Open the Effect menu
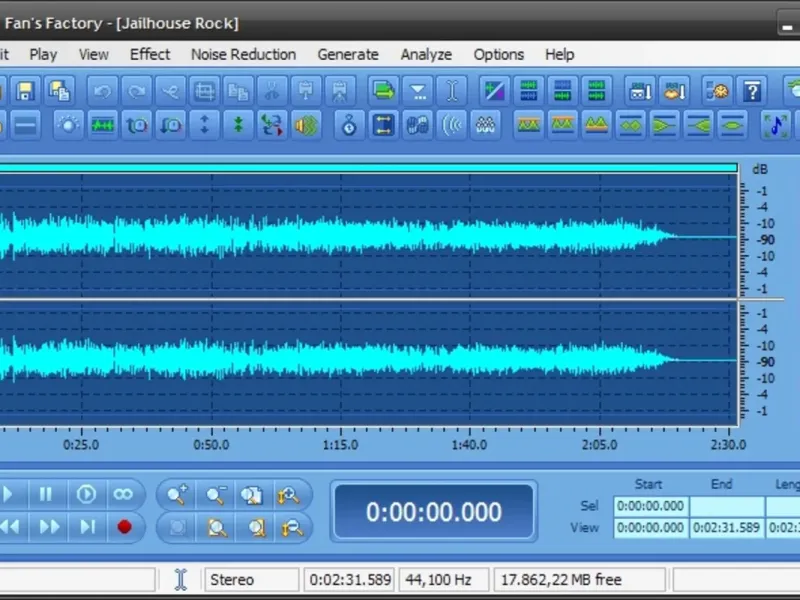 pyautogui.click(x=150, y=55)
